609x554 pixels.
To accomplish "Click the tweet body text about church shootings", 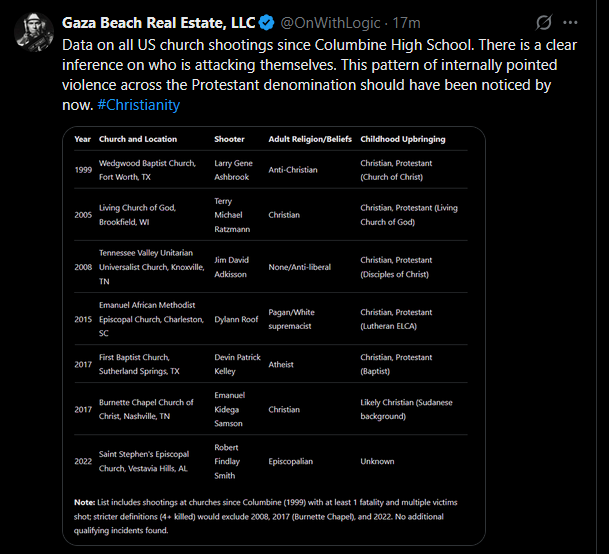I will pyautogui.click(x=319, y=75).
